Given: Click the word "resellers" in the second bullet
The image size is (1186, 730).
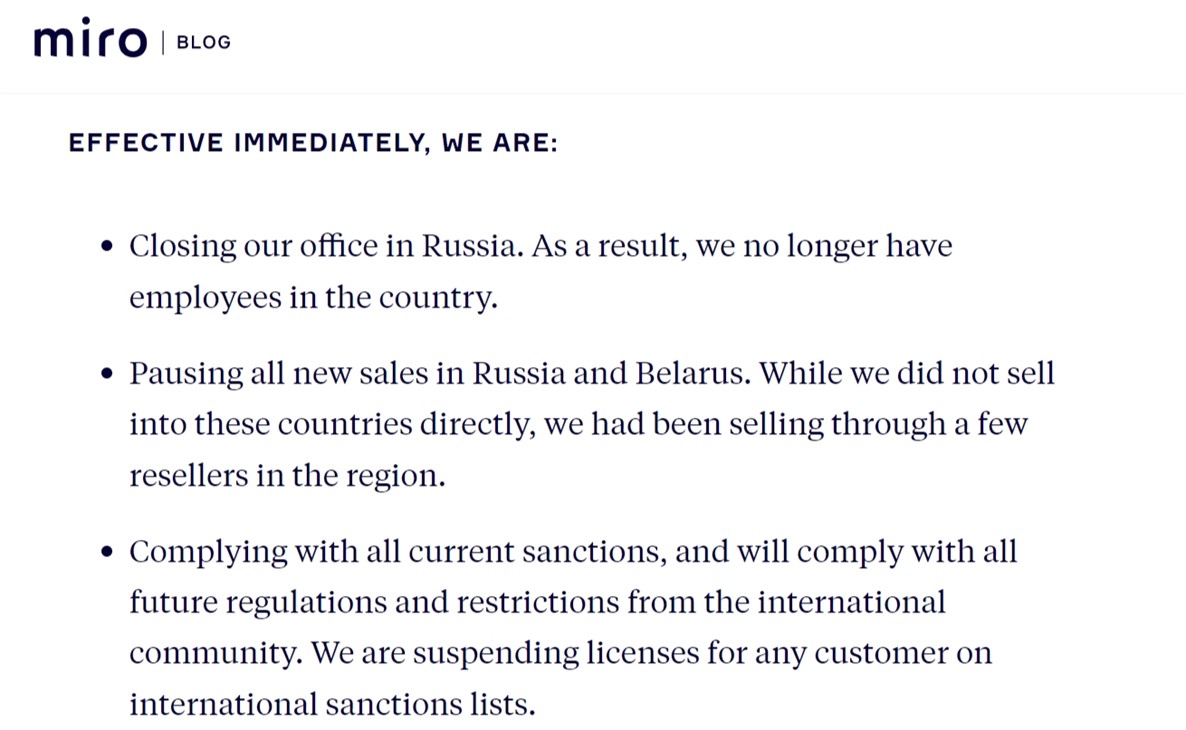Looking at the screenshot, I should (x=188, y=476).
